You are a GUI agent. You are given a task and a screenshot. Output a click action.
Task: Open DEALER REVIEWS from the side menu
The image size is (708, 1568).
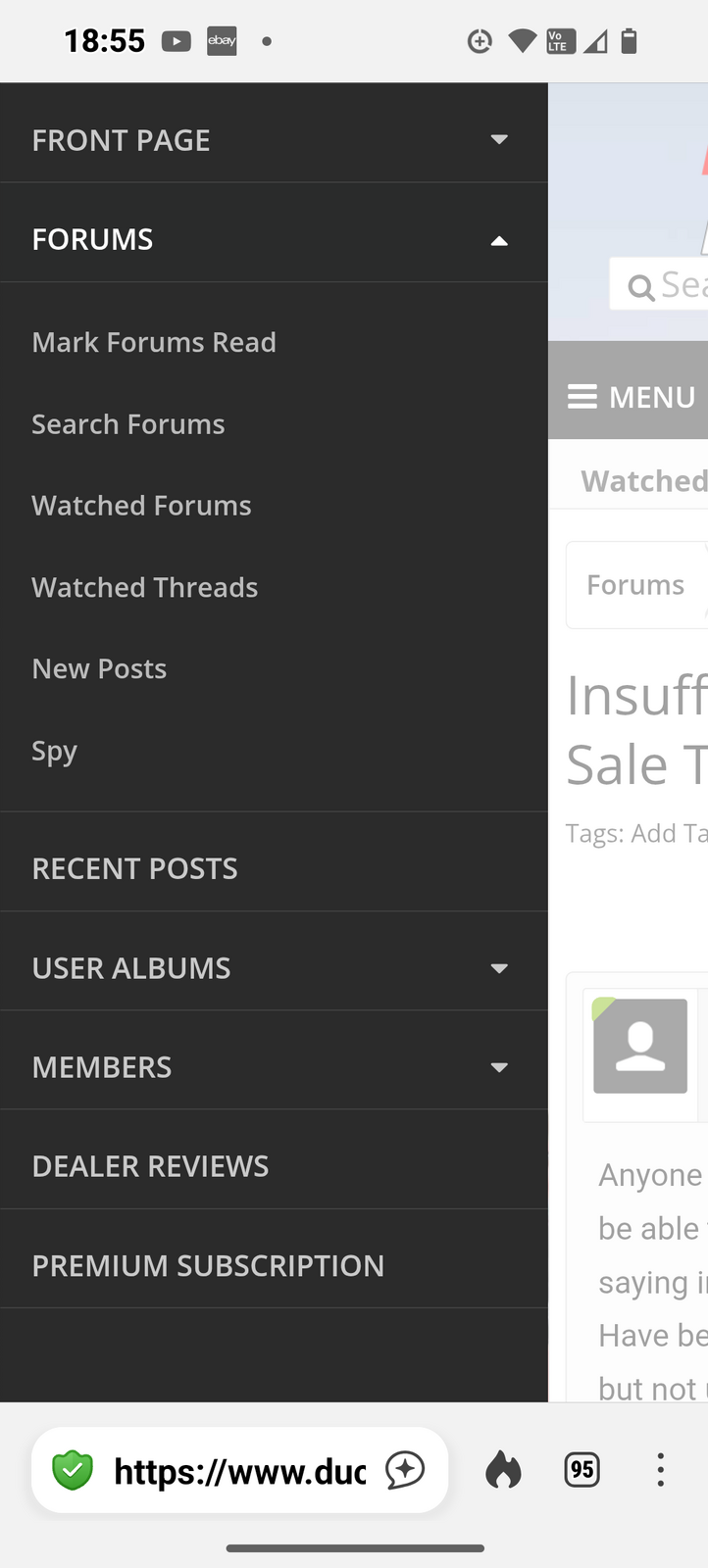coord(150,1166)
